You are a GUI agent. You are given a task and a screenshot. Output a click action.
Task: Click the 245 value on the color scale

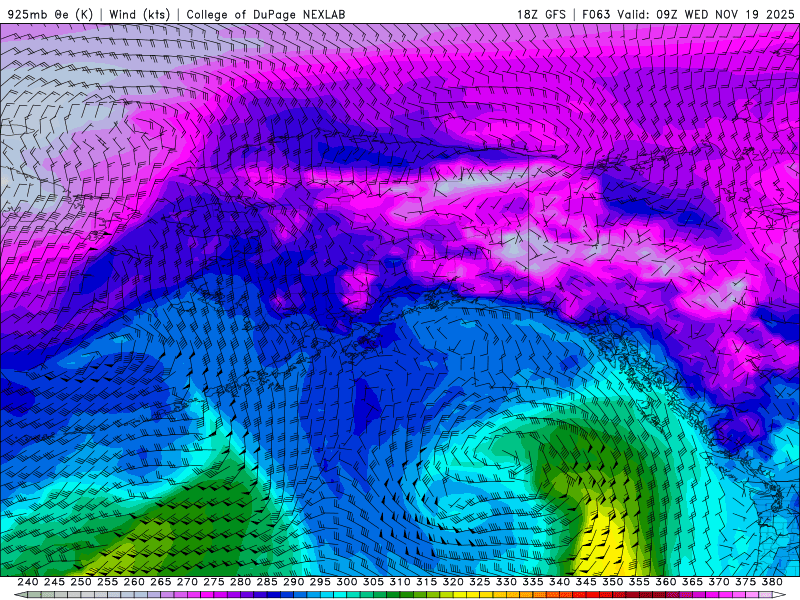[x=54, y=582]
